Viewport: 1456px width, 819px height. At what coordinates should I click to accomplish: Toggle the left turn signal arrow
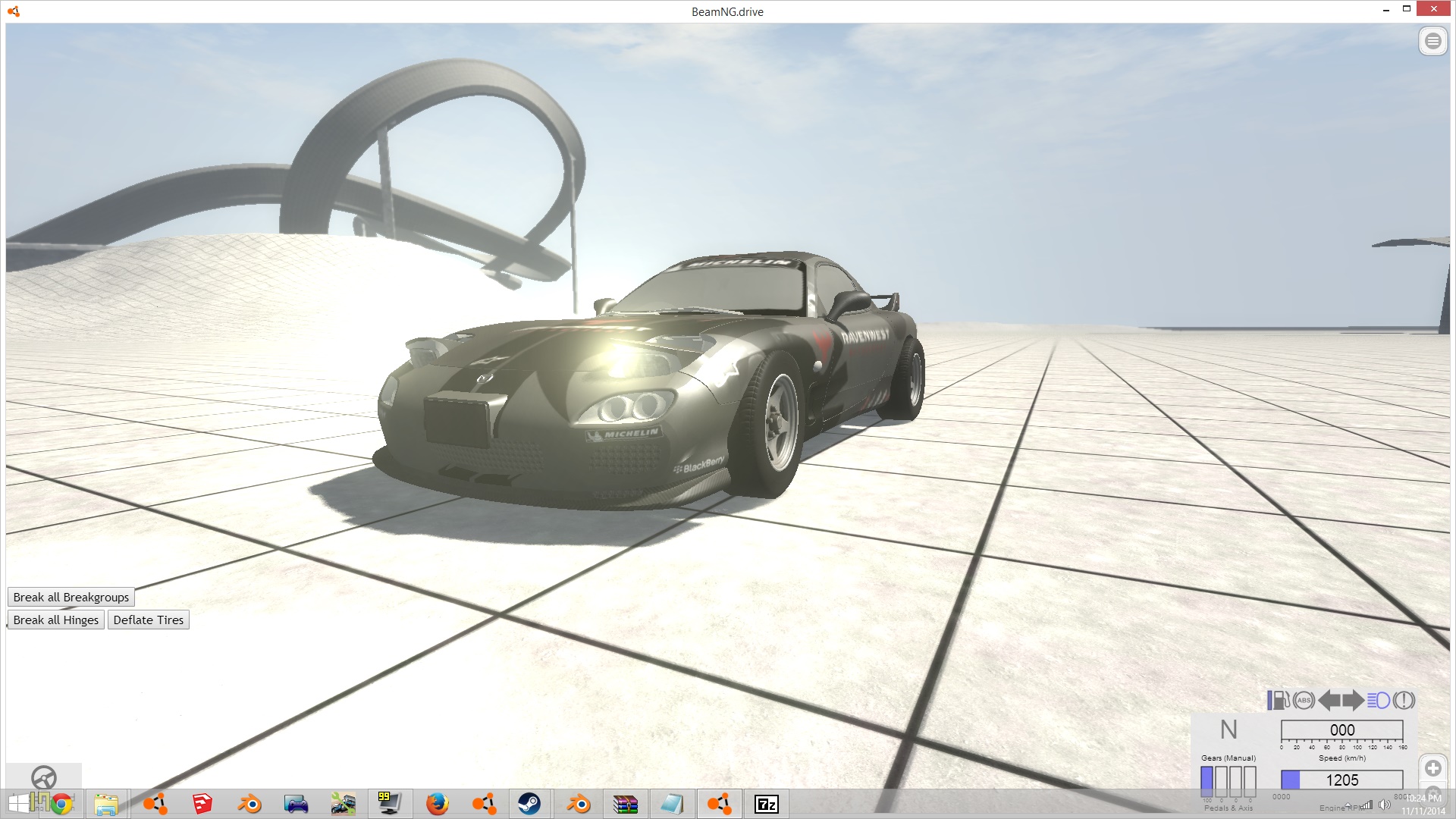pyautogui.click(x=1329, y=700)
